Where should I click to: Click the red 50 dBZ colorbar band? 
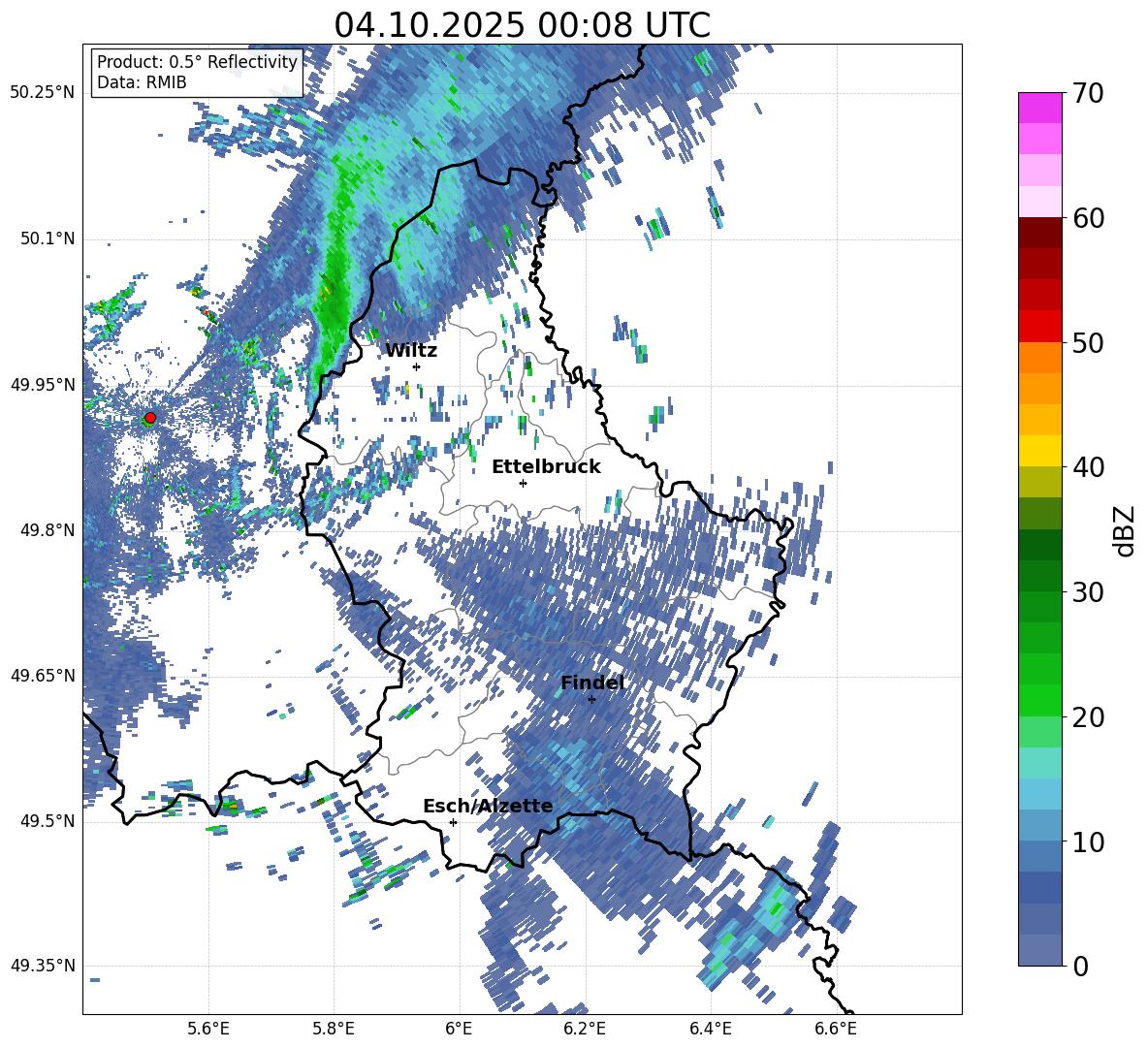click(1039, 327)
